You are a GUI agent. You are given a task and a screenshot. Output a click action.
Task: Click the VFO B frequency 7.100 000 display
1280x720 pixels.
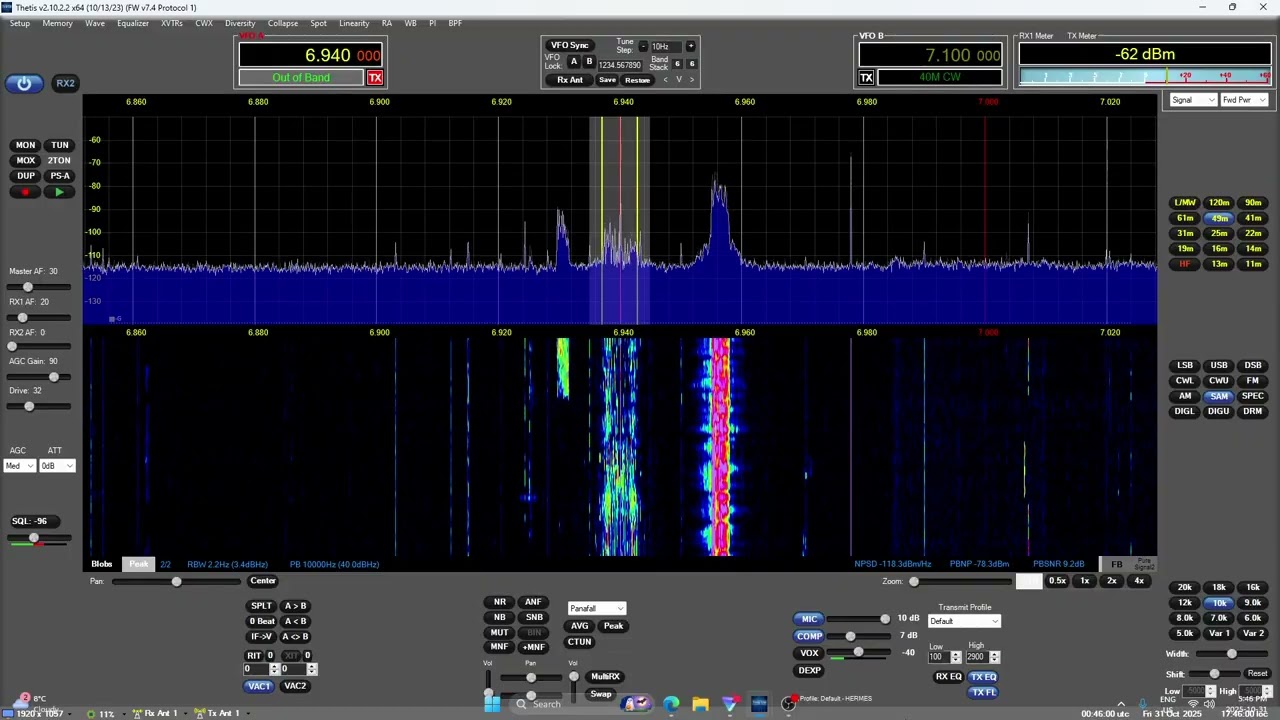[x=931, y=56]
